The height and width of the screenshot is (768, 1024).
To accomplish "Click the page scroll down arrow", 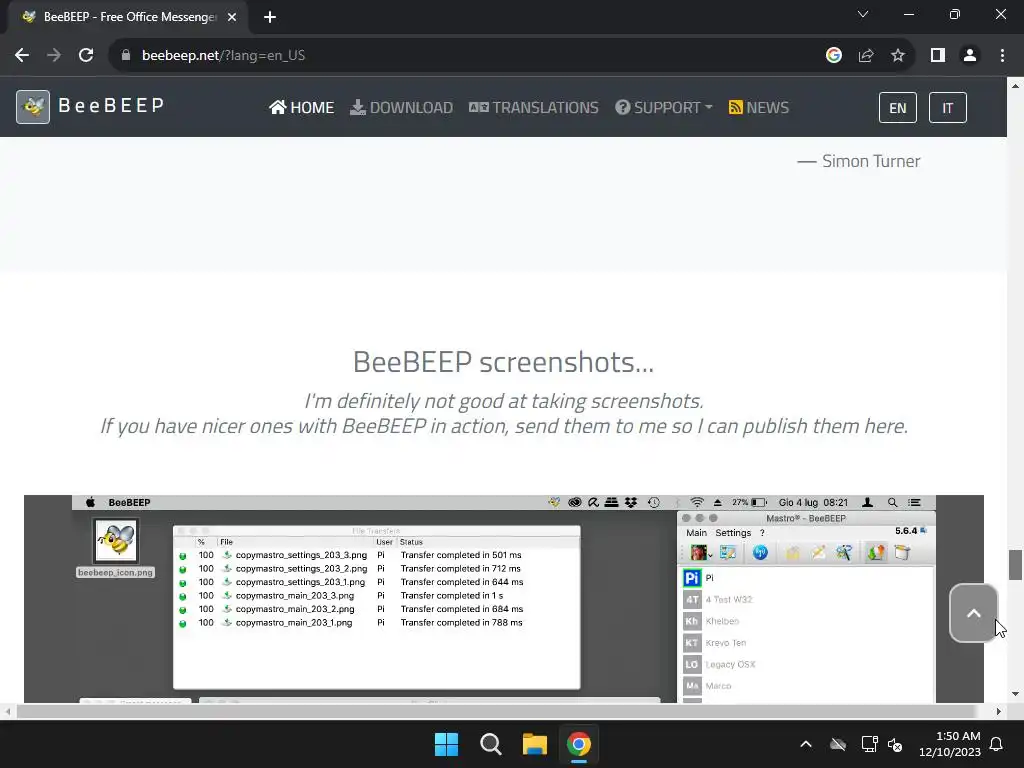I will pyautogui.click(x=1015, y=694).
